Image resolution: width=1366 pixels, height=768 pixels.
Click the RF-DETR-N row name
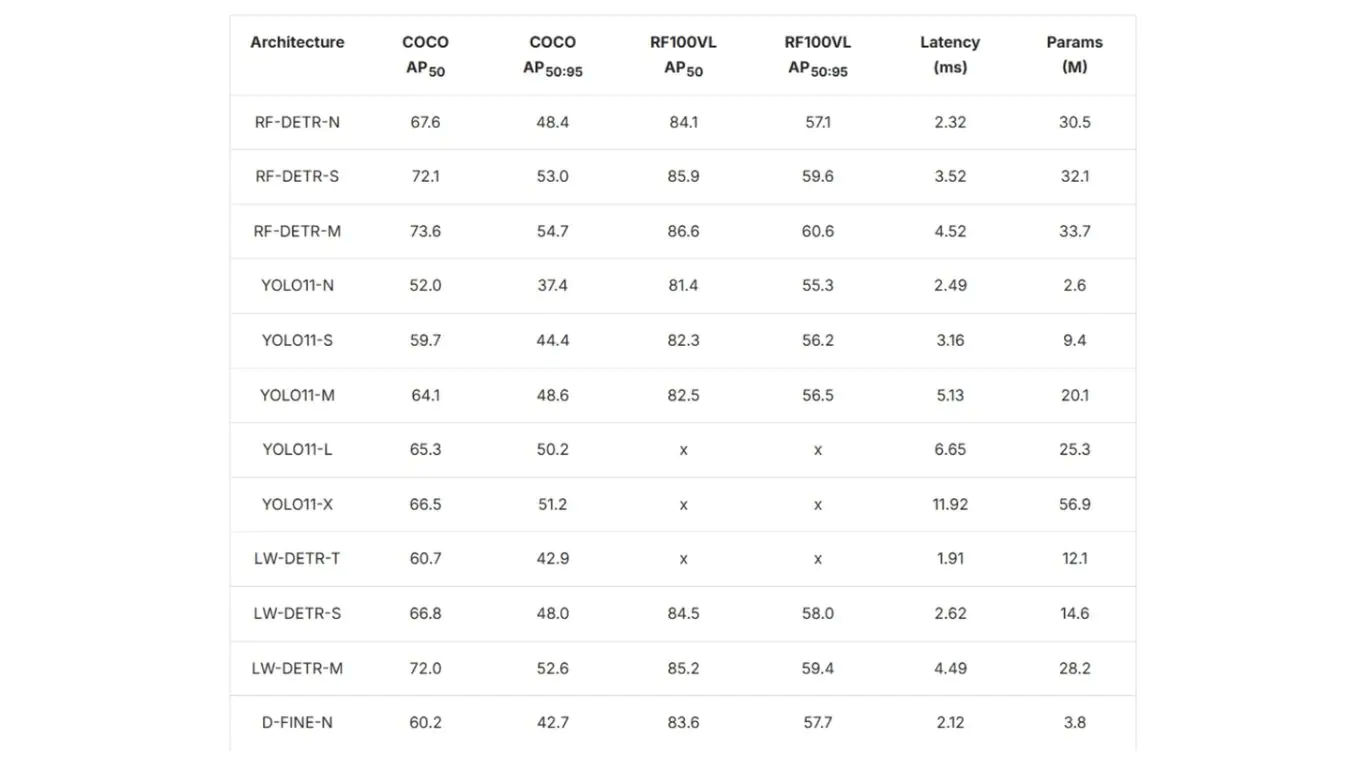(x=297, y=122)
